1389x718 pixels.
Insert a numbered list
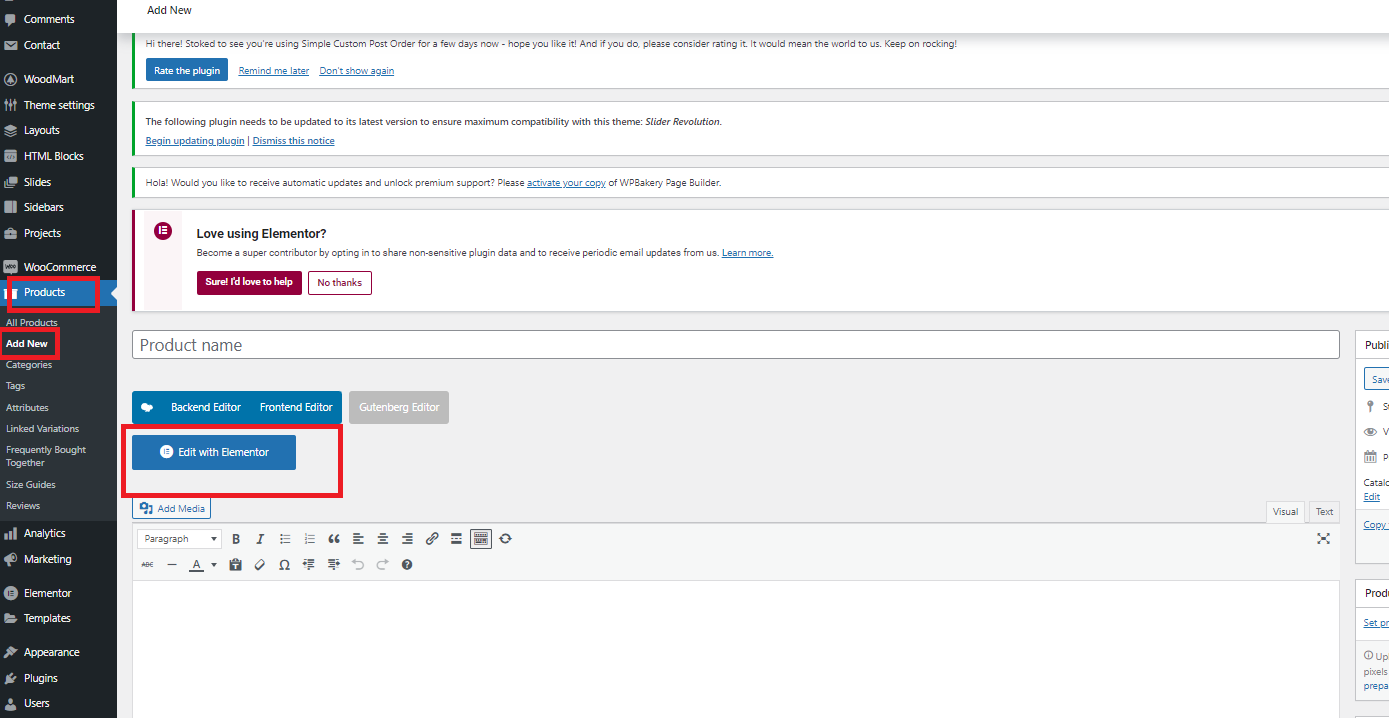pos(309,539)
